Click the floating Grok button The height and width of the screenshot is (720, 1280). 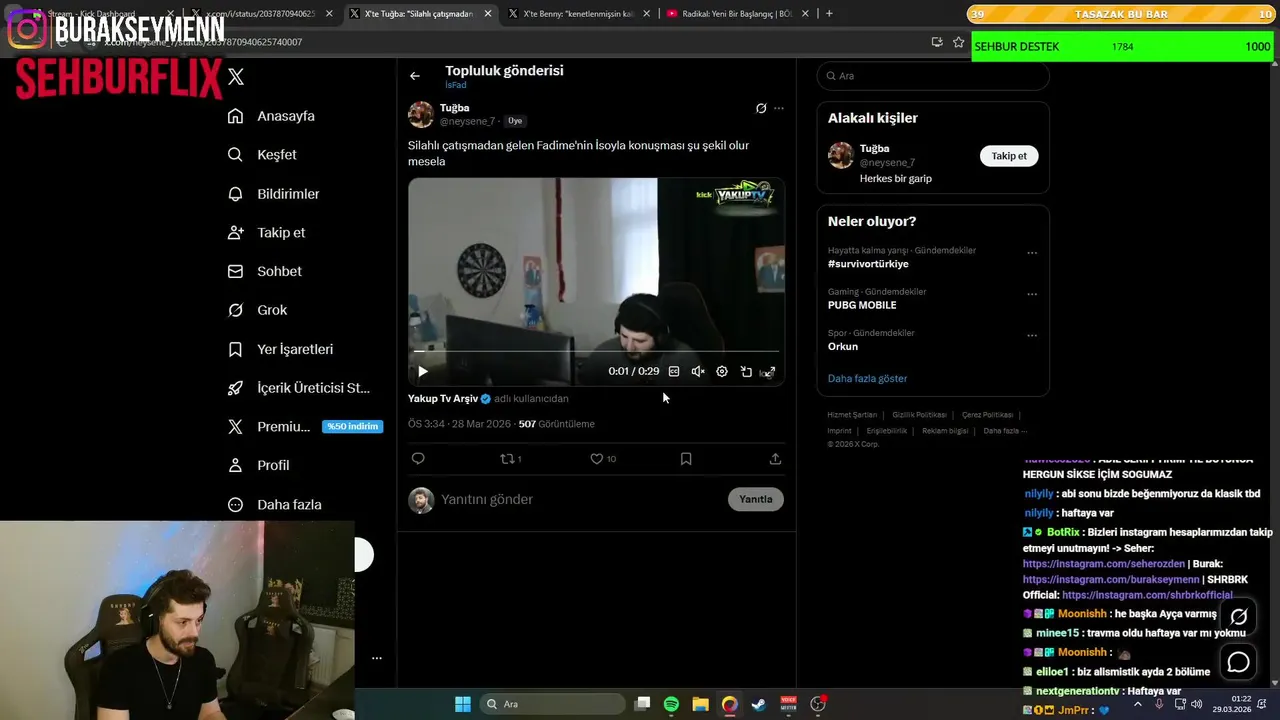[x=1238, y=617]
